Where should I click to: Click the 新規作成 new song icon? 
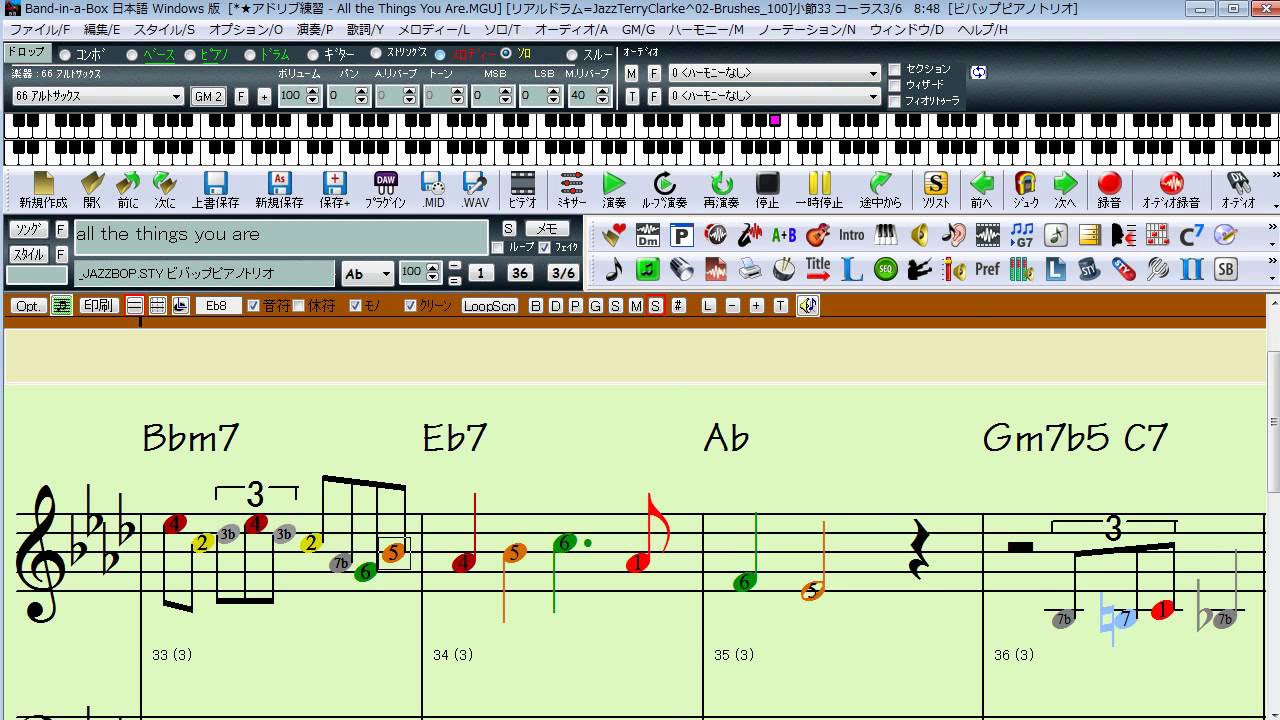(x=43, y=190)
